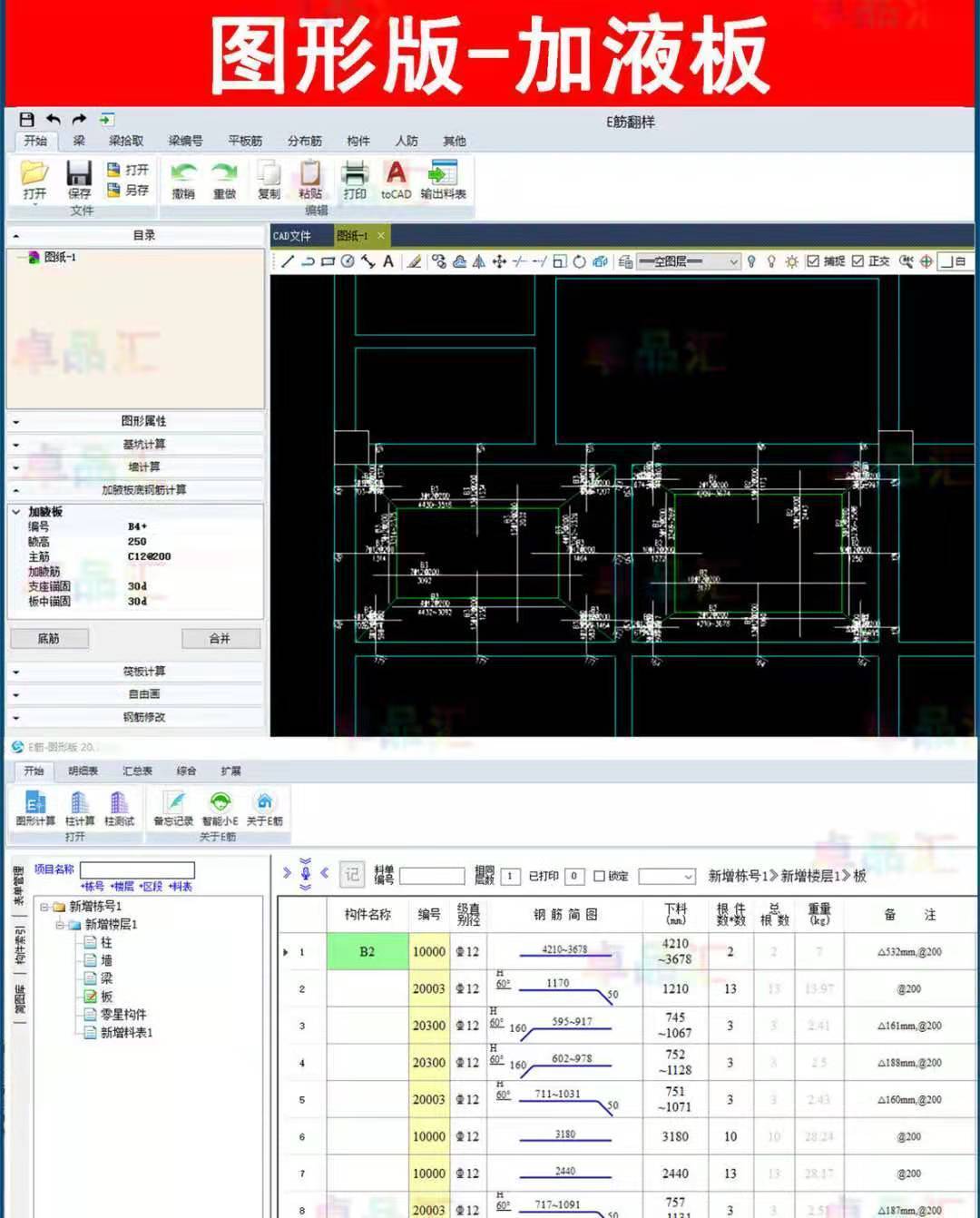Redo with the 重做 green arrow

coord(224,180)
